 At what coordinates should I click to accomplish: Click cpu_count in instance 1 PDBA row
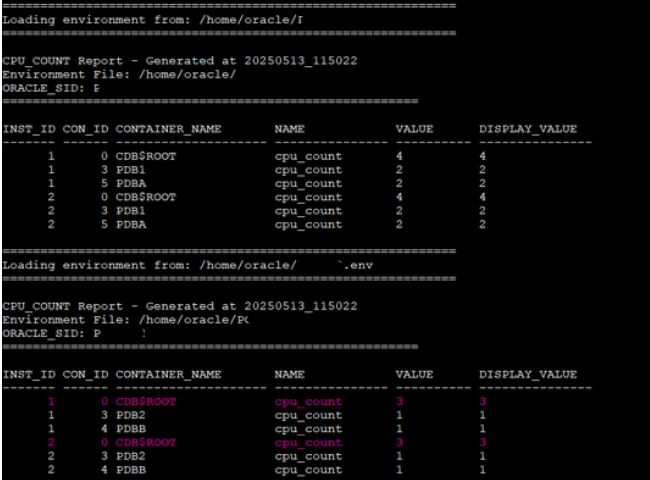[x=308, y=184]
